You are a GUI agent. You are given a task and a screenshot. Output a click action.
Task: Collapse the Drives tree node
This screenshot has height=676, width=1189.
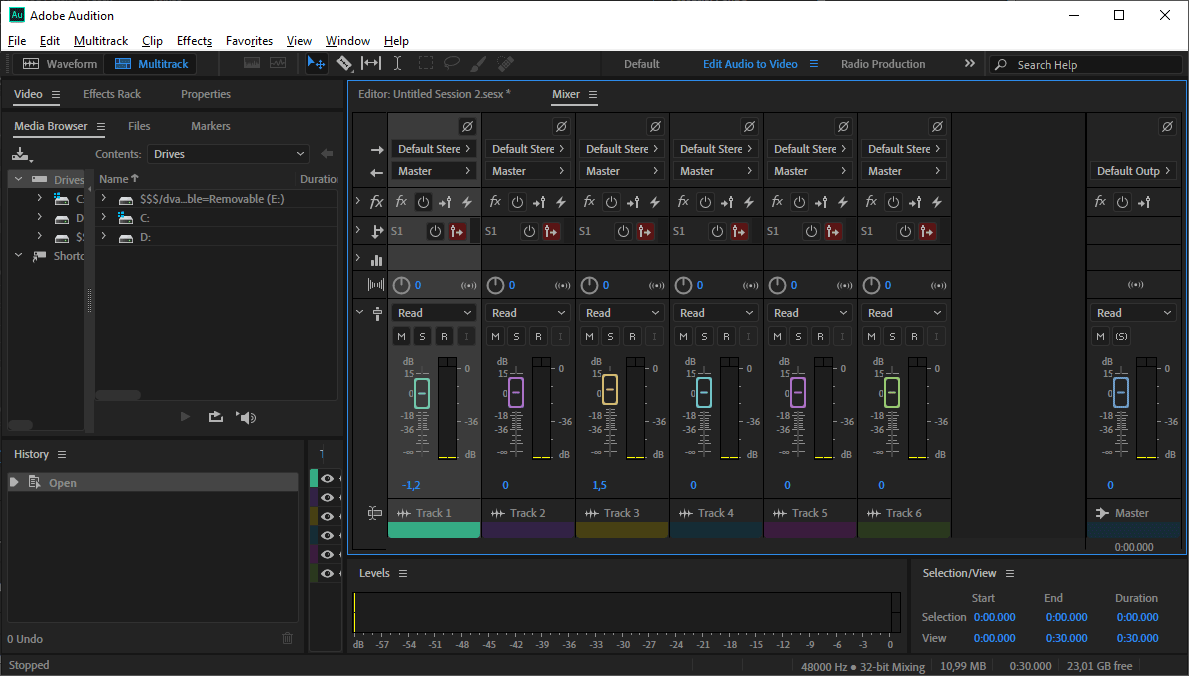pos(19,179)
